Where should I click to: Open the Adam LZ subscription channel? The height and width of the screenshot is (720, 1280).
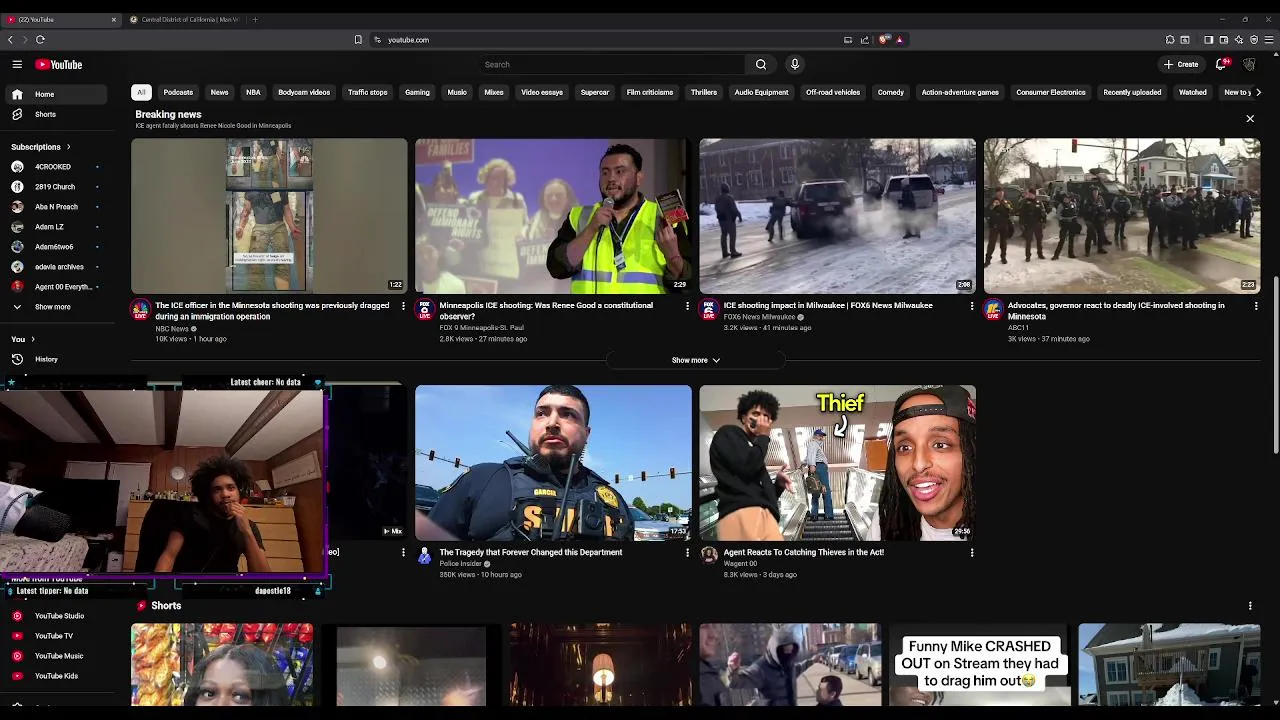pyautogui.click(x=54, y=227)
